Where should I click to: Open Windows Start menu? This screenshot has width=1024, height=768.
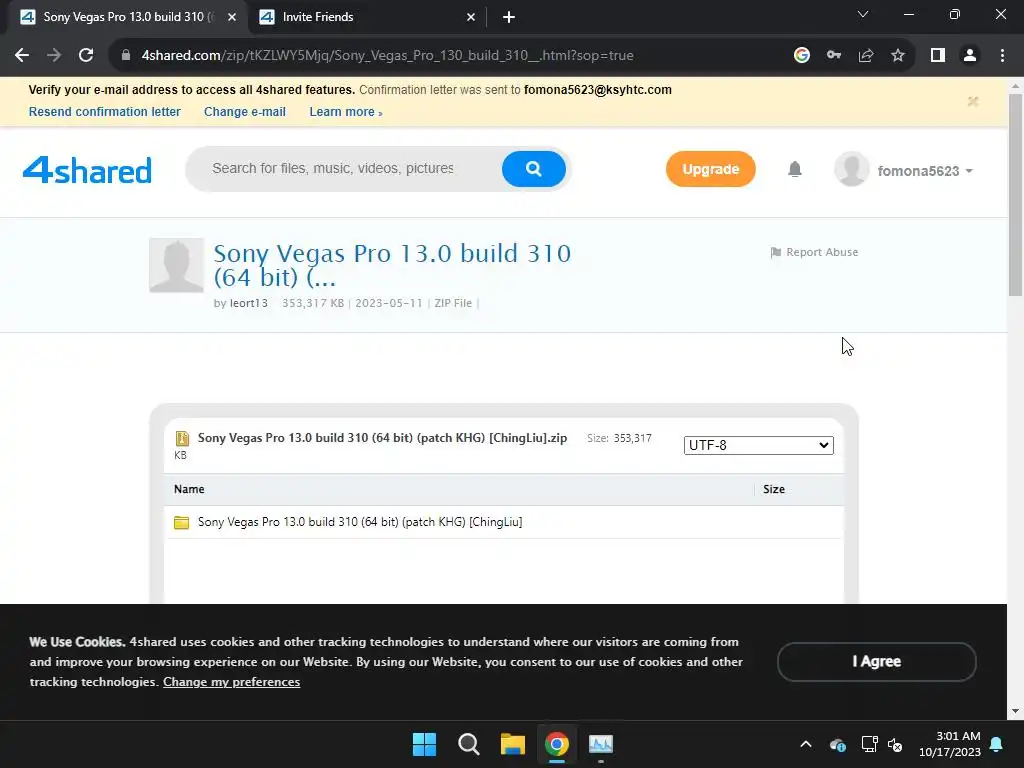point(424,744)
